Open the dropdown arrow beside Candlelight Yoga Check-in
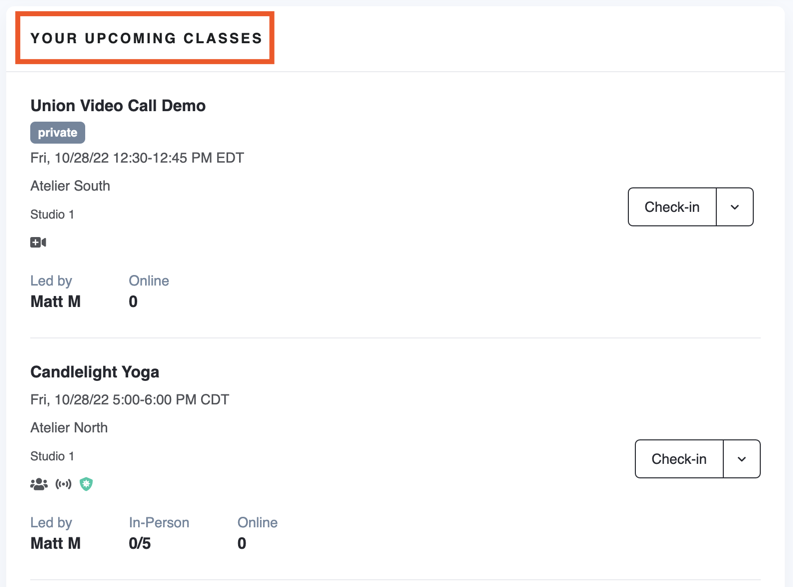This screenshot has width=793, height=587. coord(742,459)
